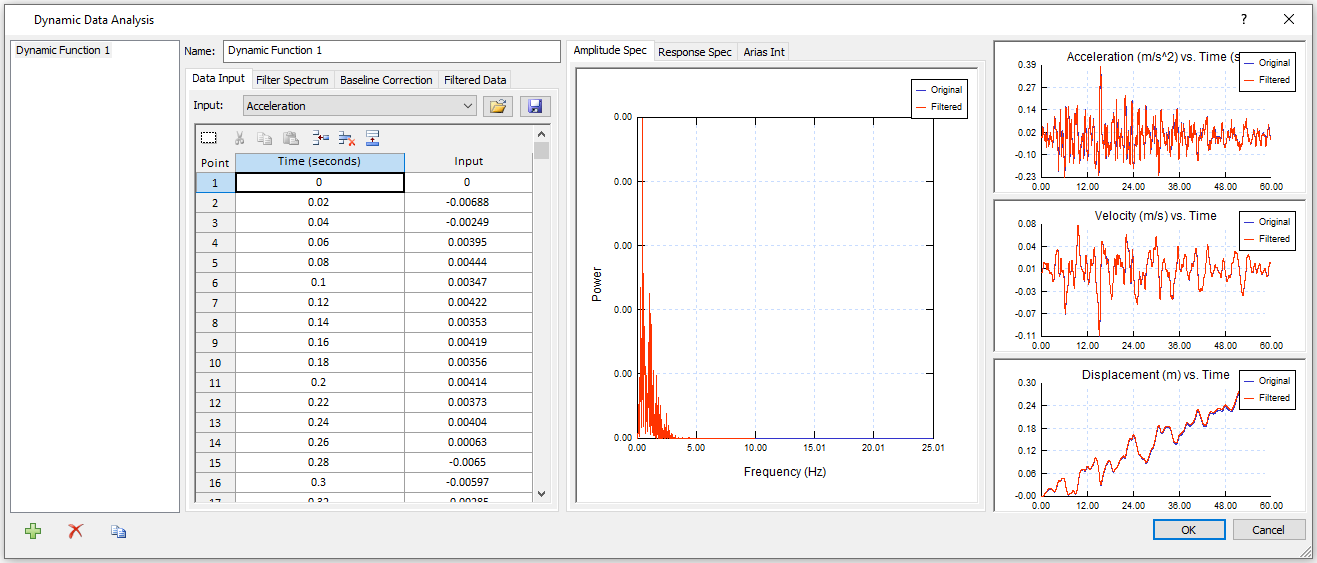Click the input cell with value 0.00373
Viewport: 1317px width, 563px height.
point(469,402)
